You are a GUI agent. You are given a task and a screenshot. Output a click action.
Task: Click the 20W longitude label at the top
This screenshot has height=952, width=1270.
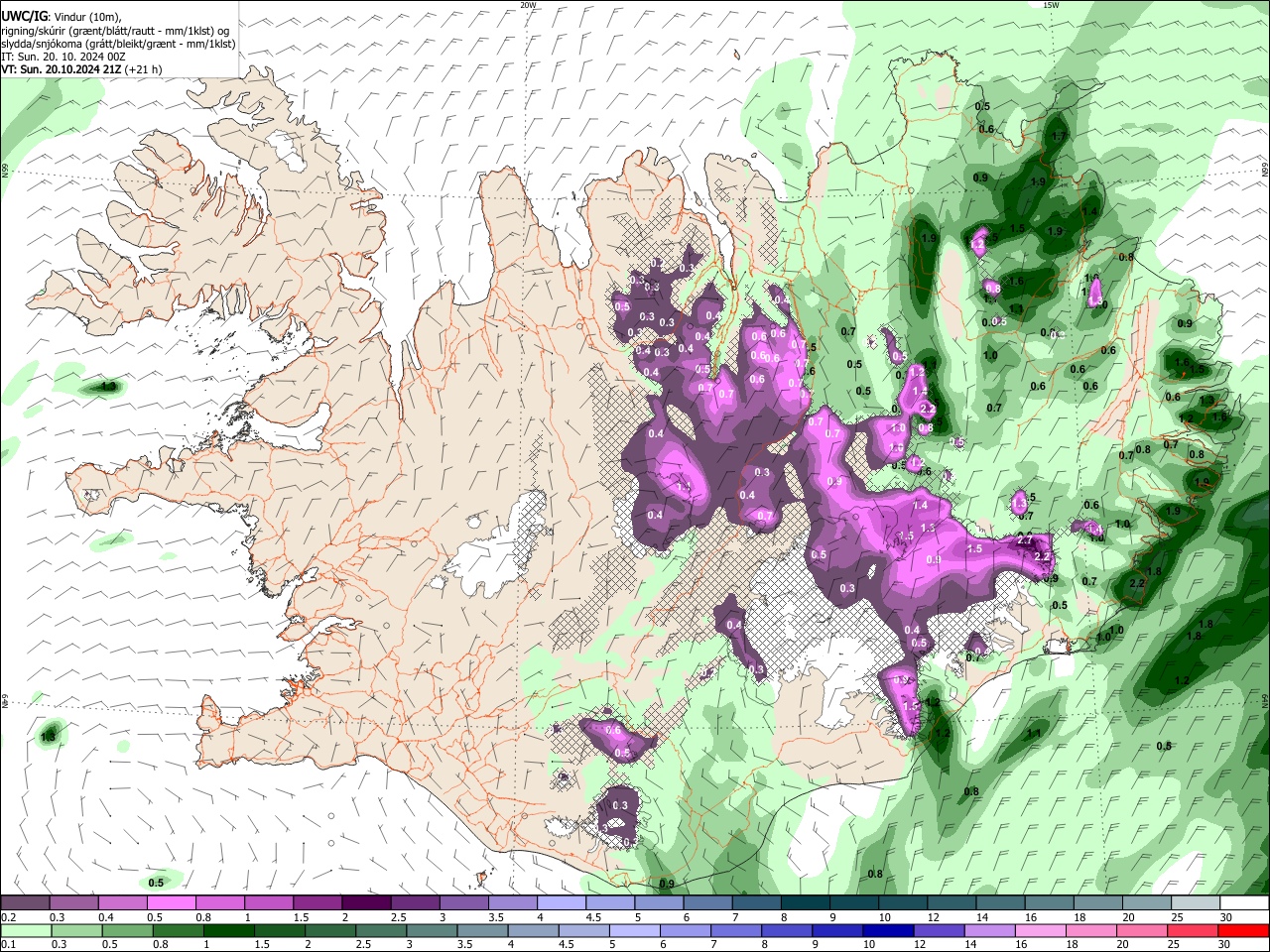(528, 5)
